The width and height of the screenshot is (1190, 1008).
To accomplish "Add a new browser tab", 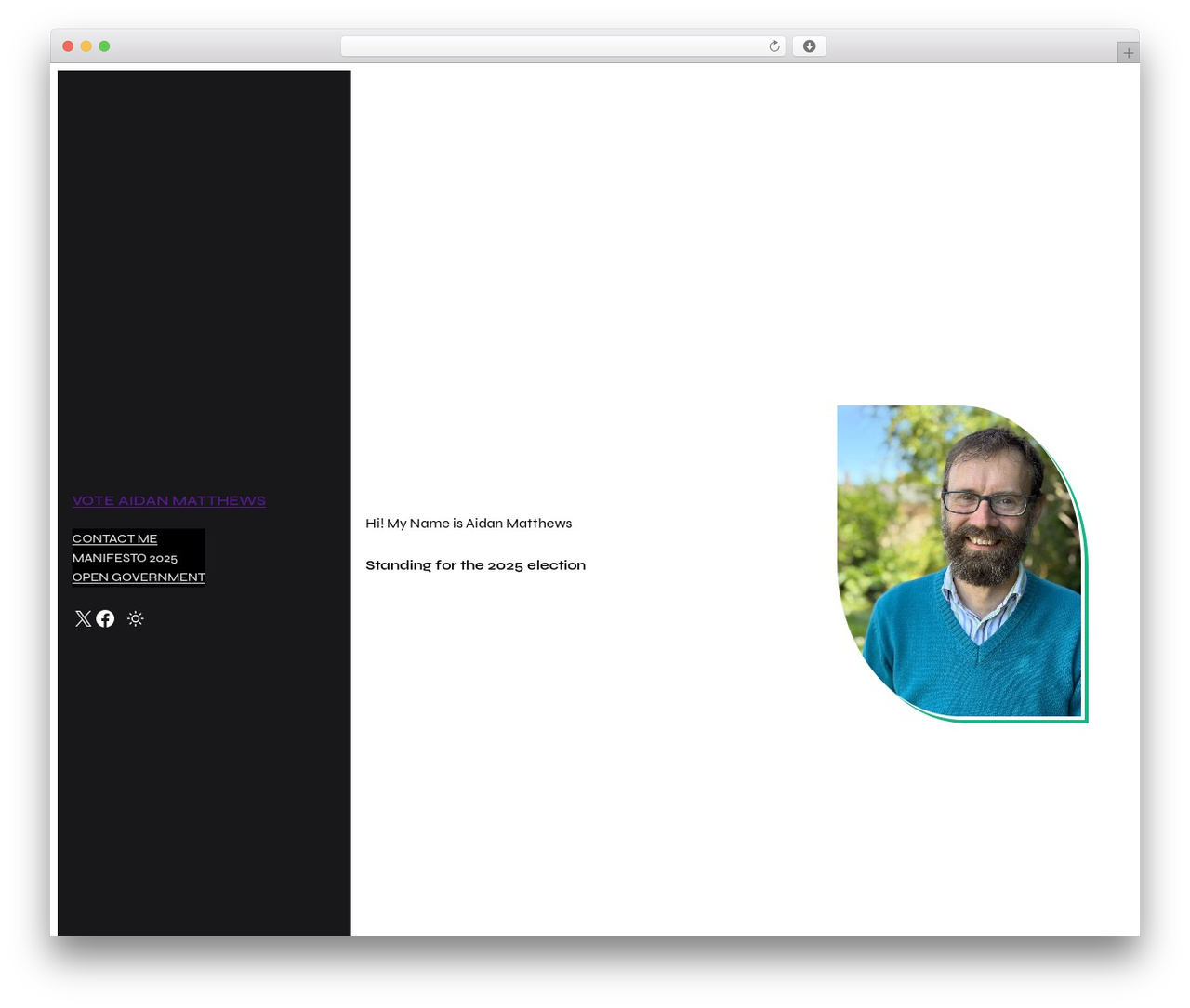I will [x=1129, y=53].
